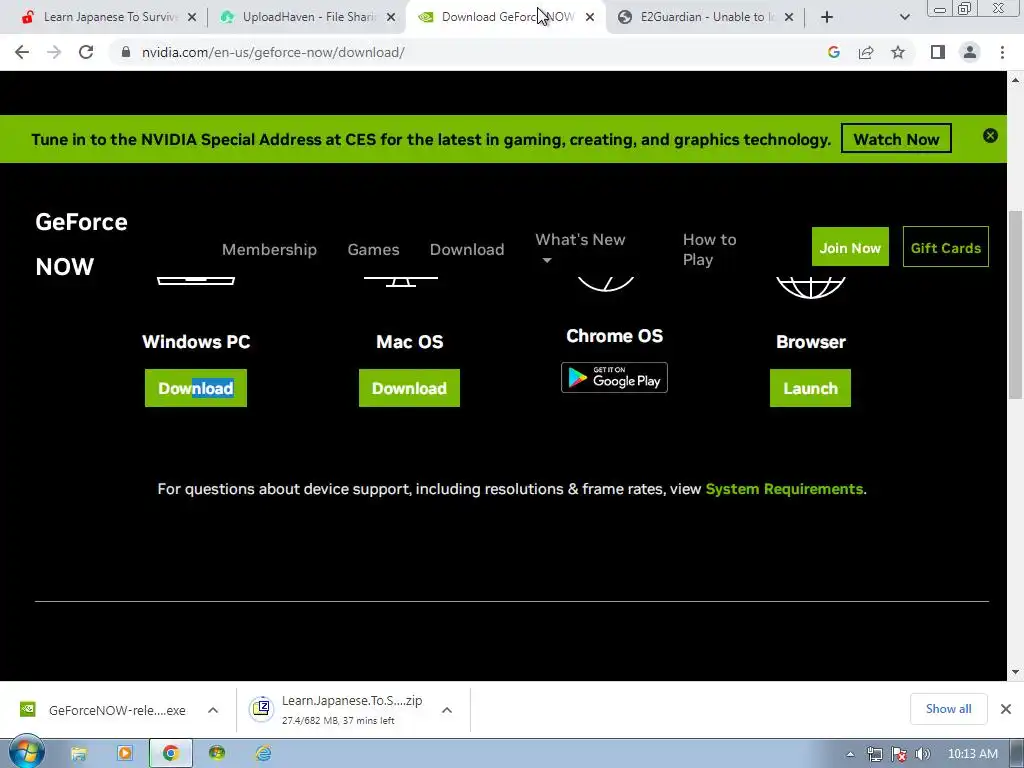Click the Google icon in the address bar
1024x768 pixels.
833,52
